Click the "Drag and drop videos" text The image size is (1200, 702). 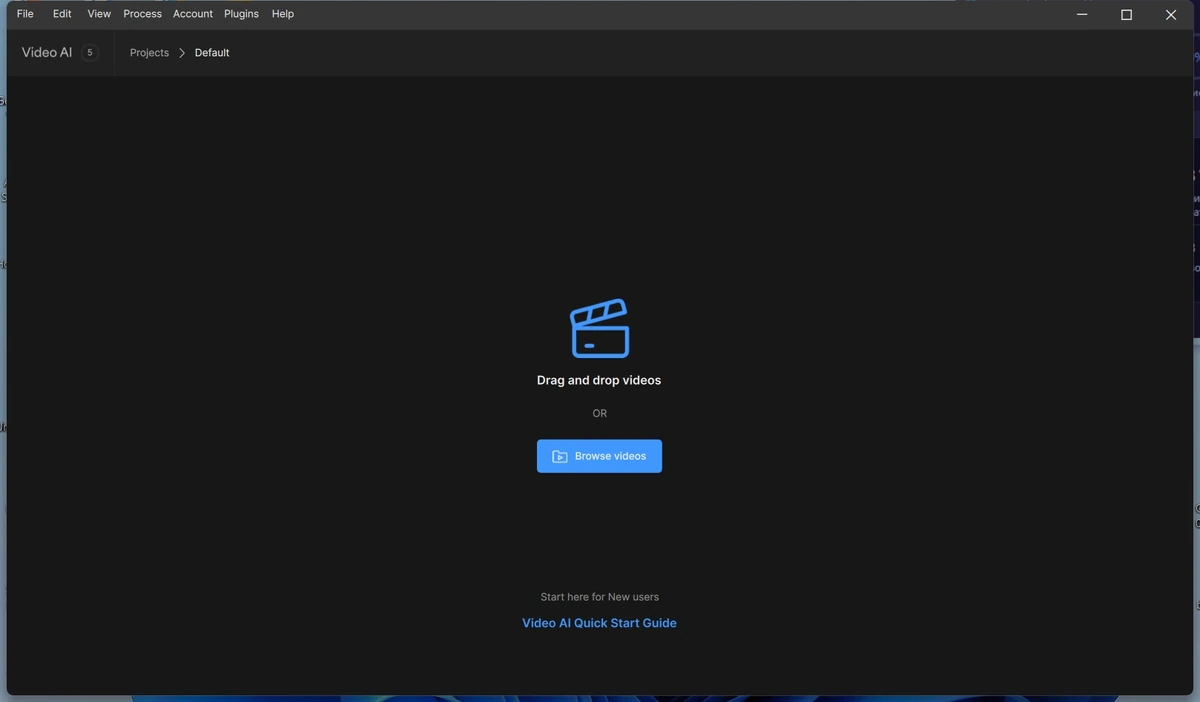point(599,380)
